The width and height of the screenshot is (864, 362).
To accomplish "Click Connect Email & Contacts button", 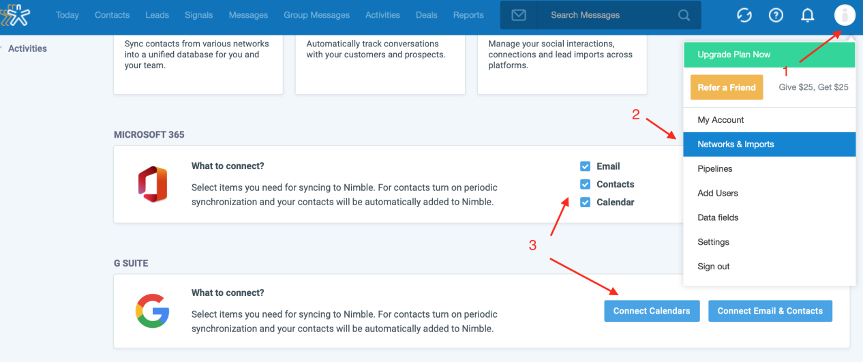I will point(770,311).
